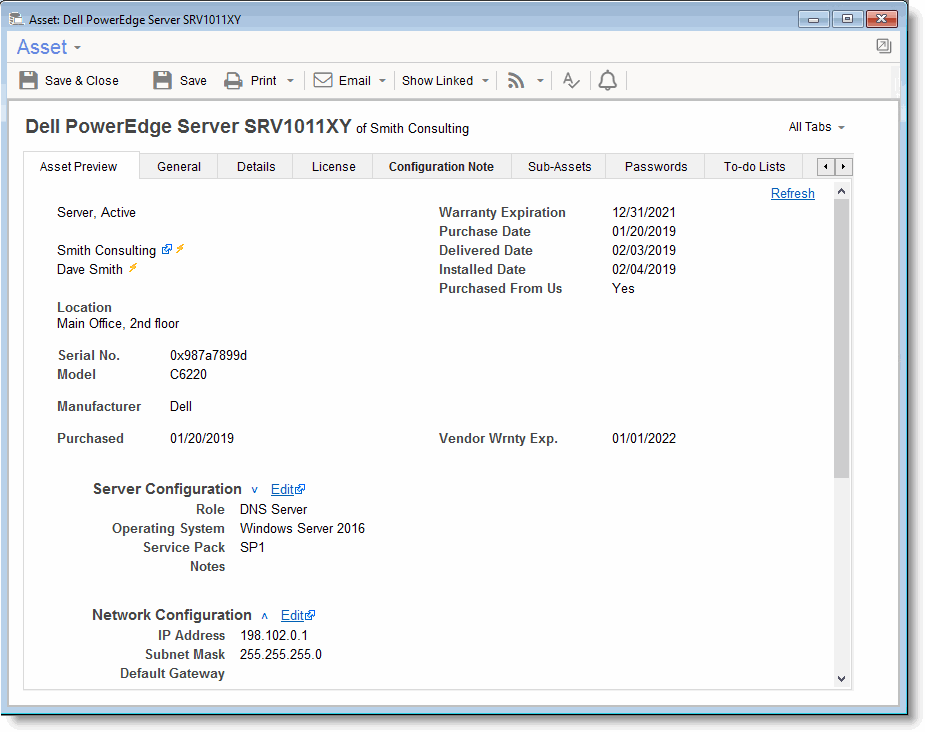Viewport: 925px width, 732px height.
Task: Click the Print icon in the toolbar
Action: 233,81
